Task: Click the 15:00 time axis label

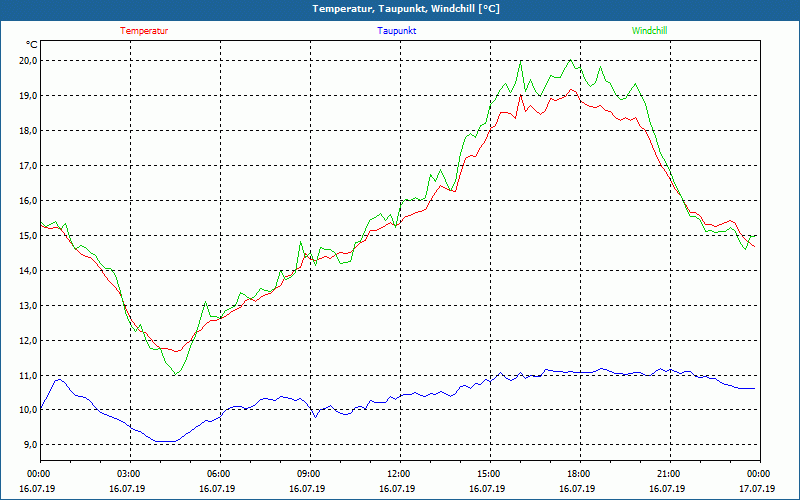Action: 489,474
